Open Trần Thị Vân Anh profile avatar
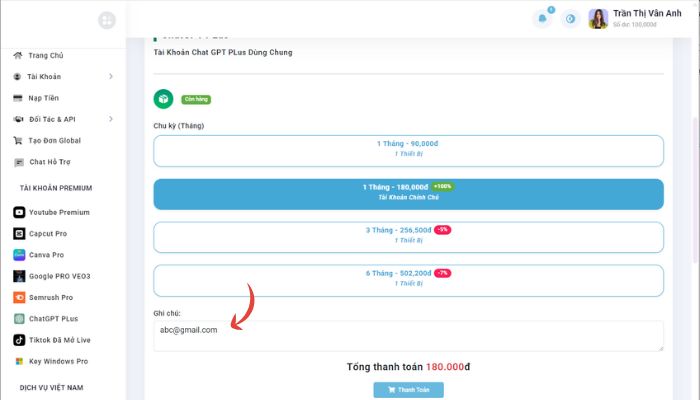The height and width of the screenshot is (400, 700). (598, 19)
